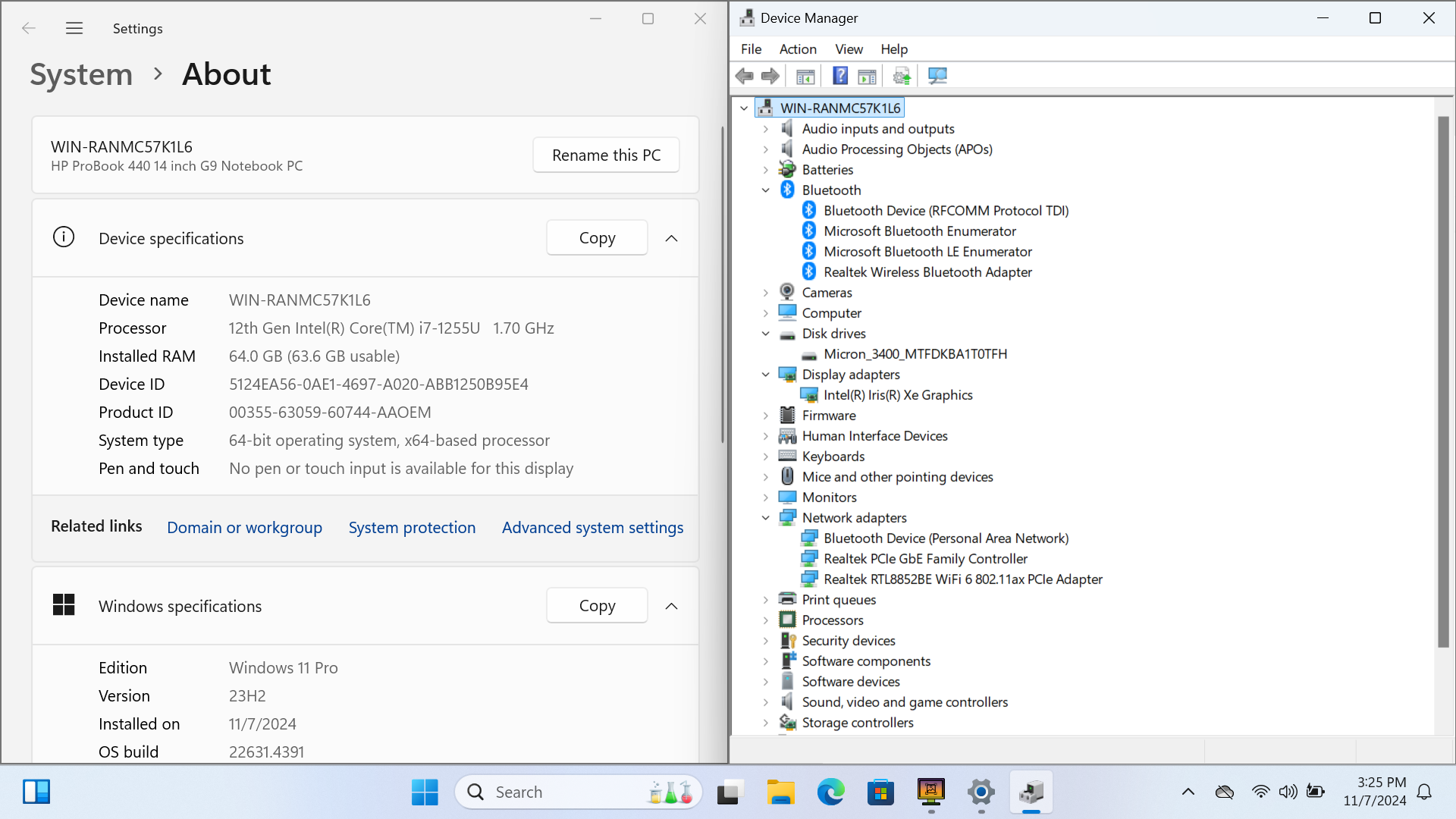
Task: Open the Action menu in Device Manager
Action: (798, 49)
